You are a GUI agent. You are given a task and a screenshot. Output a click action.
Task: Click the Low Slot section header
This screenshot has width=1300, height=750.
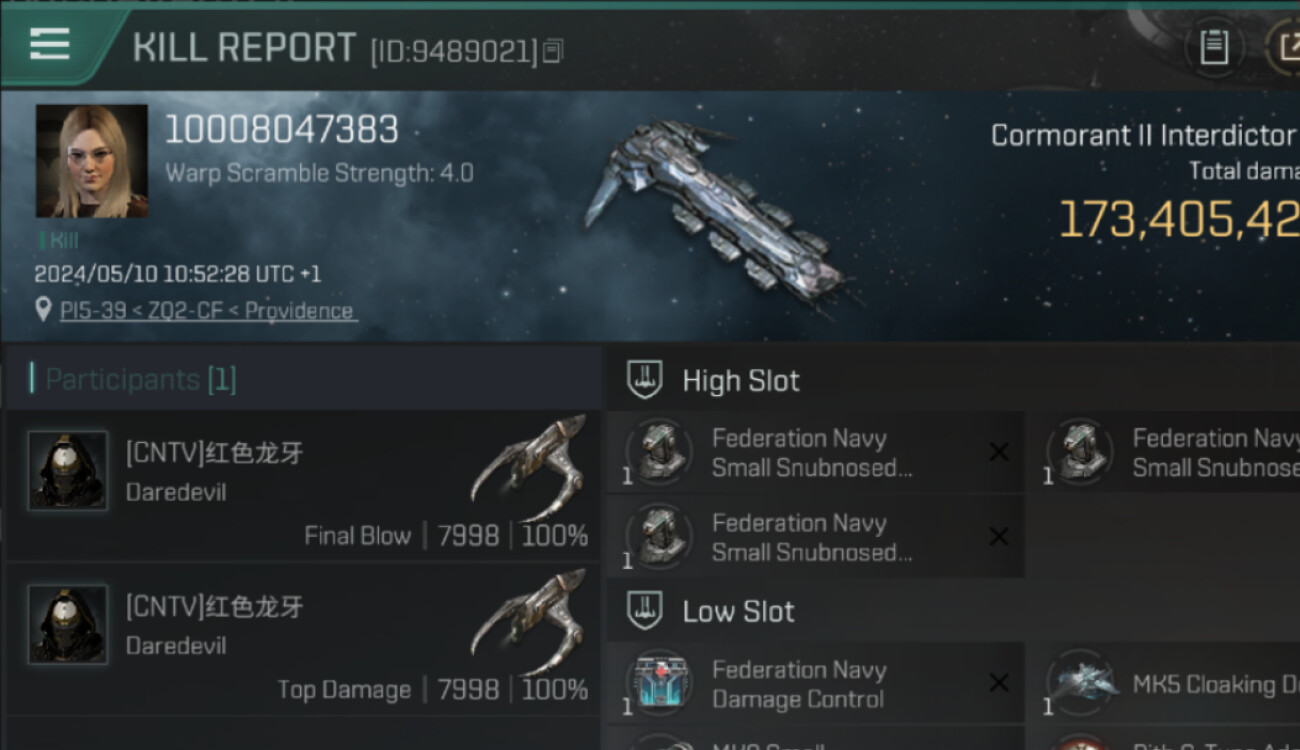738,612
